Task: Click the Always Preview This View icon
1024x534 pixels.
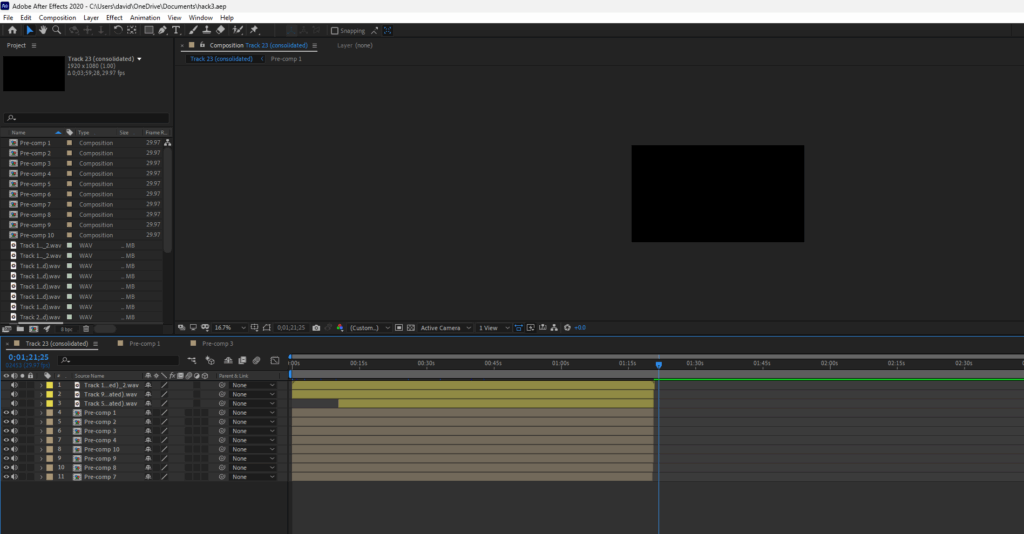Action: pos(182,328)
